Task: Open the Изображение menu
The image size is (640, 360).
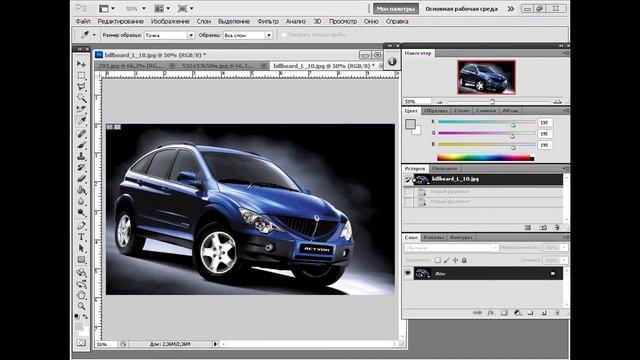Action: click(170, 21)
